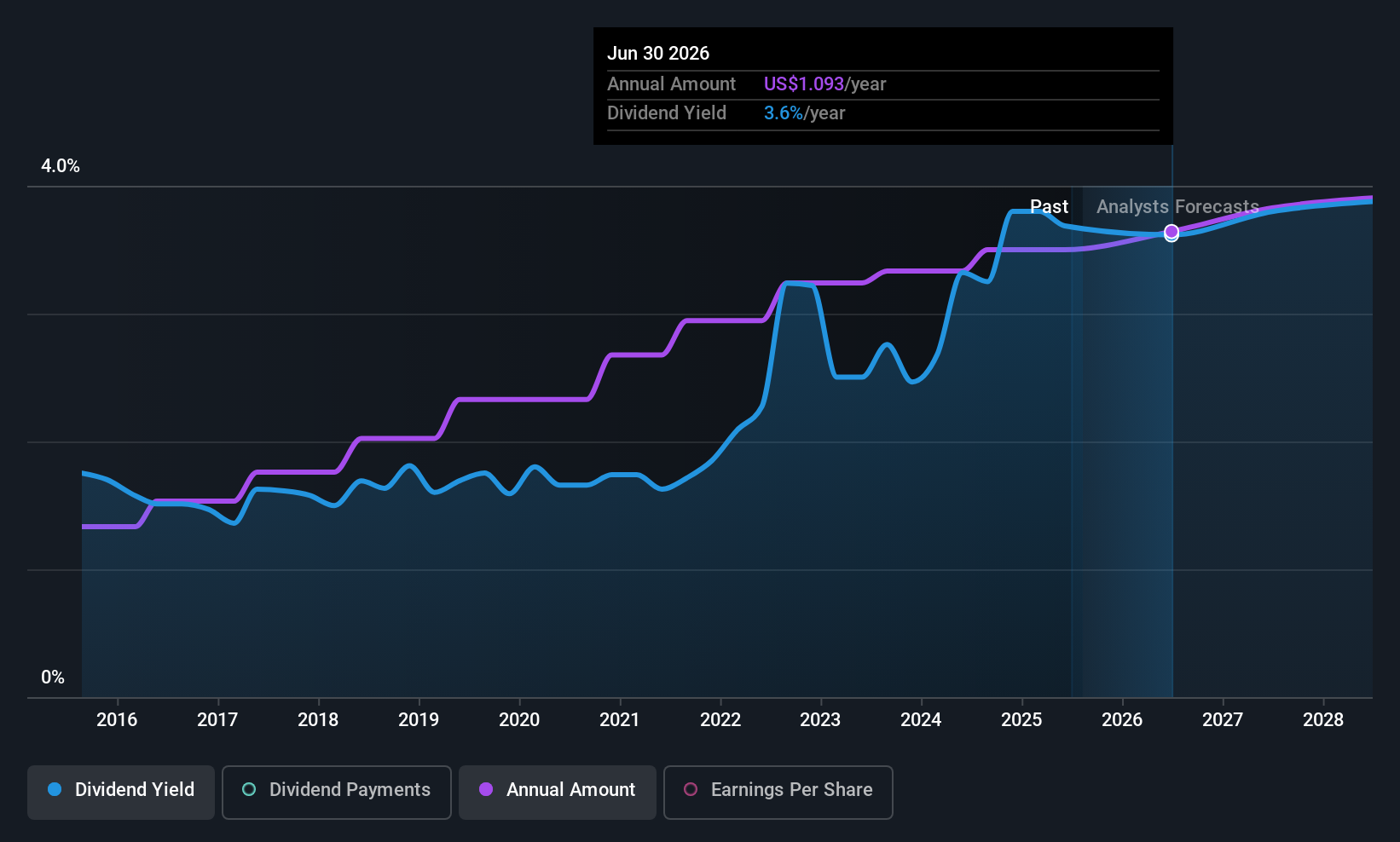This screenshot has height=842, width=1400.
Task: Enable the Dividend Payments series
Action: coord(336,792)
